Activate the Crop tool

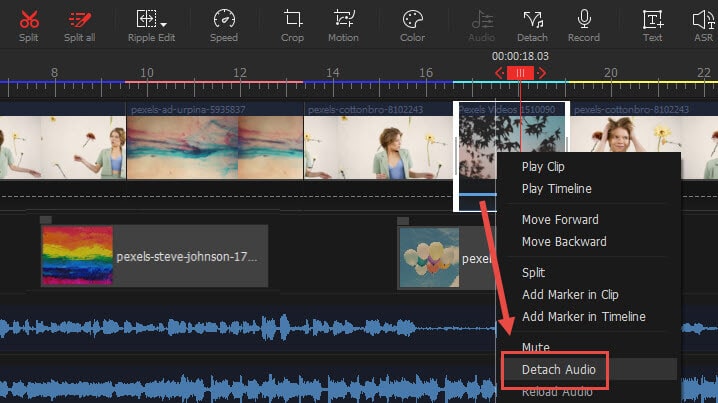292,24
